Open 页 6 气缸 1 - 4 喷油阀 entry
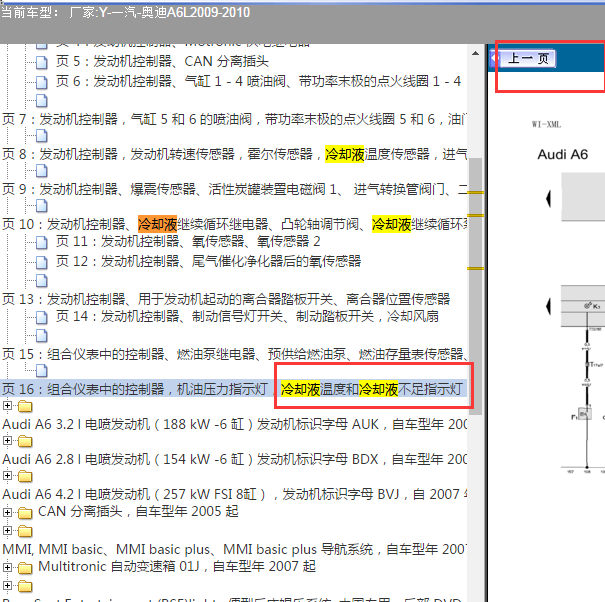605x602 pixels. (258, 81)
